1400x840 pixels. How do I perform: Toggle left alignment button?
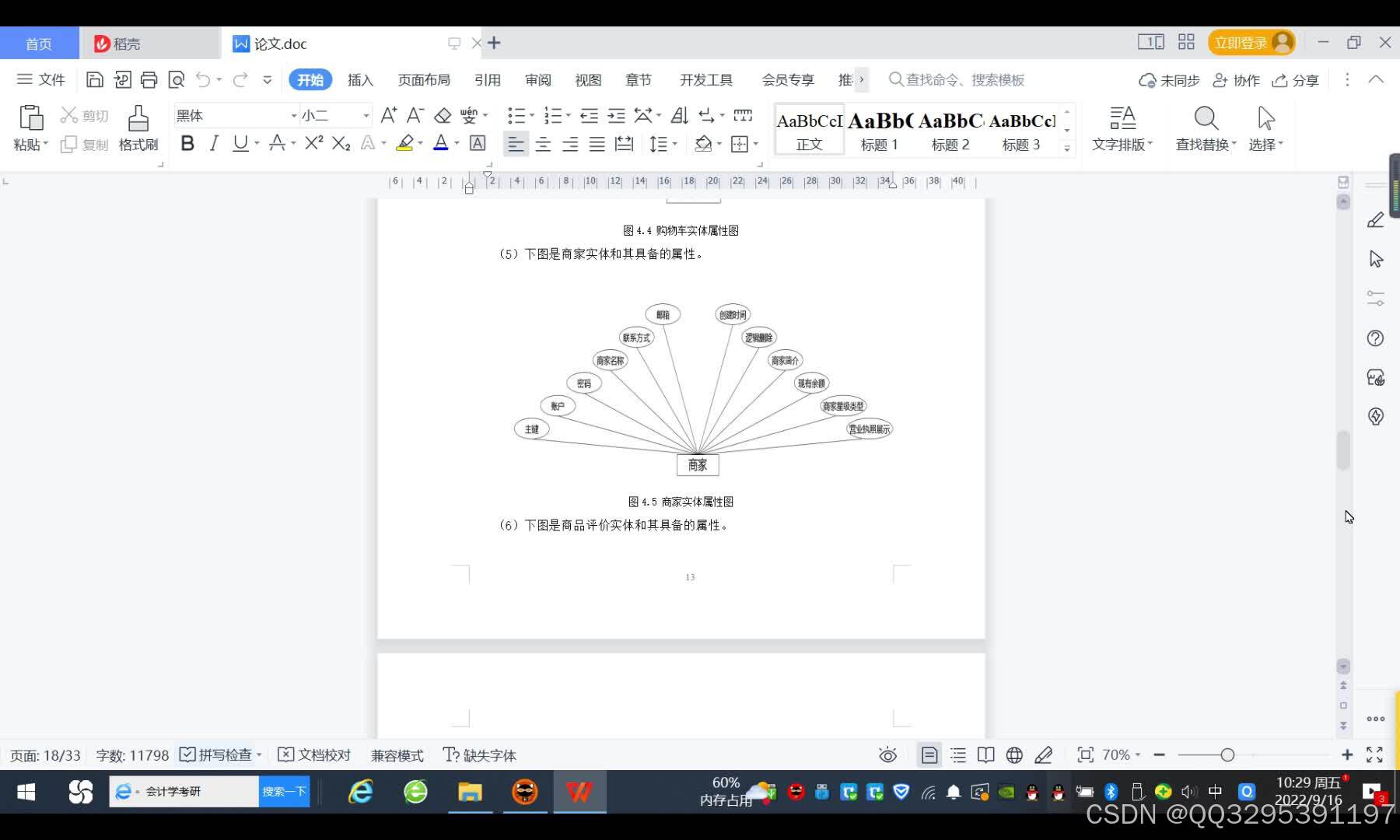pyautogui.click(x=516, y=144)
